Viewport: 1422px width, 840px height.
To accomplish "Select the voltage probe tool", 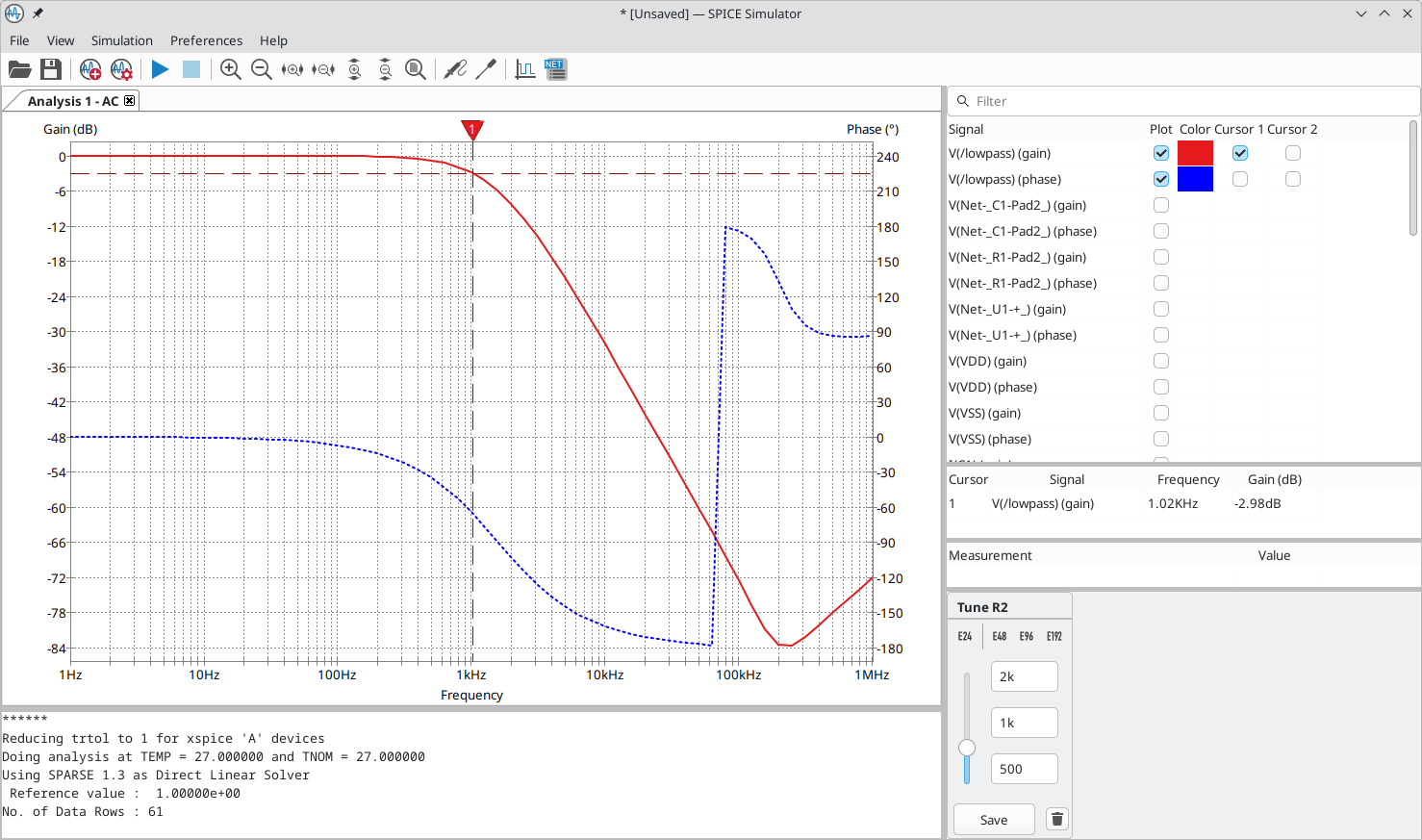I will point(455,69).
